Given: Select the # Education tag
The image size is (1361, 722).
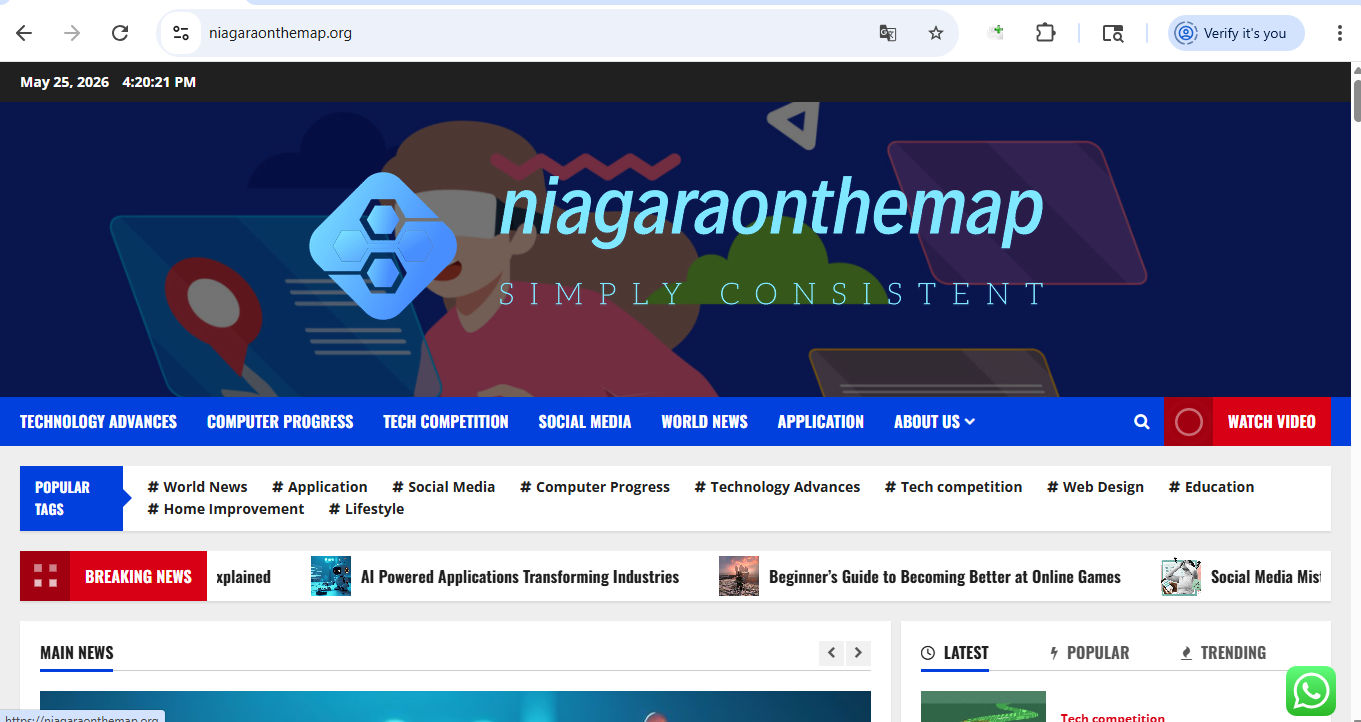Looking at the screenshot, I should tap(1211, 487).
